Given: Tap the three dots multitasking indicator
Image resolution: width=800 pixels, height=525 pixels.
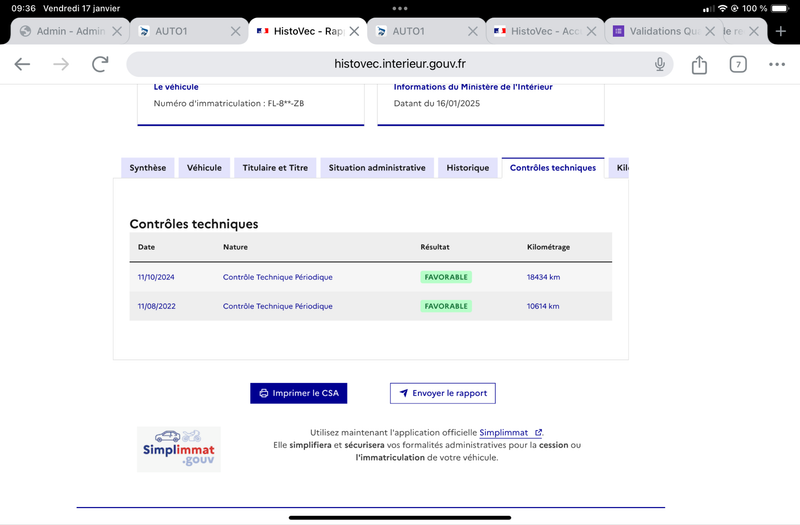Looking at the screenshot, I should (x=400, y=8).
